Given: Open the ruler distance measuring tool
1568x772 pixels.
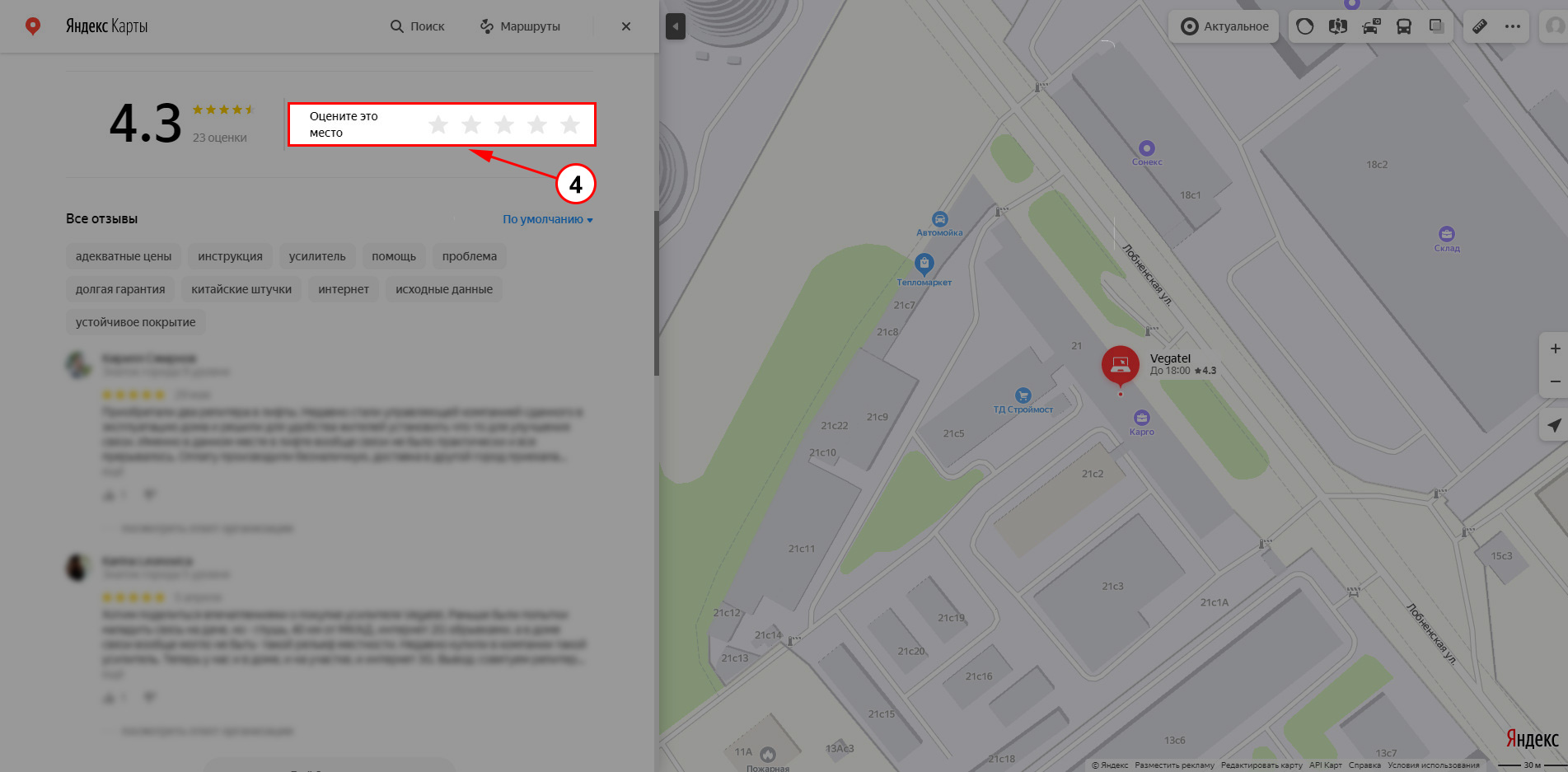Looking at the screenshot, I should (x=1480, y=26).
